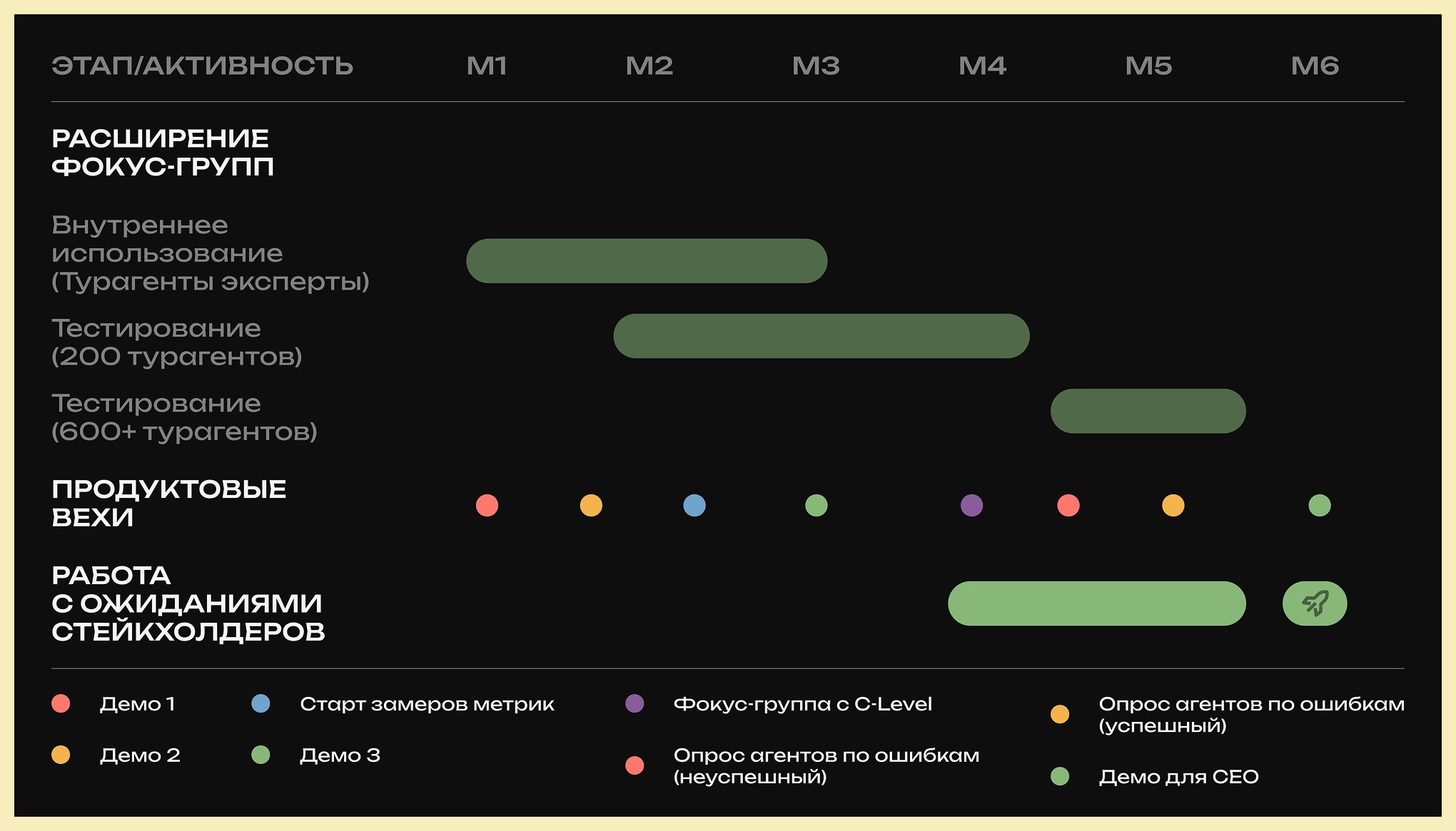The image size is (1456, 831).
Task: Select the M1 month header
Action: tap(487, 66)
